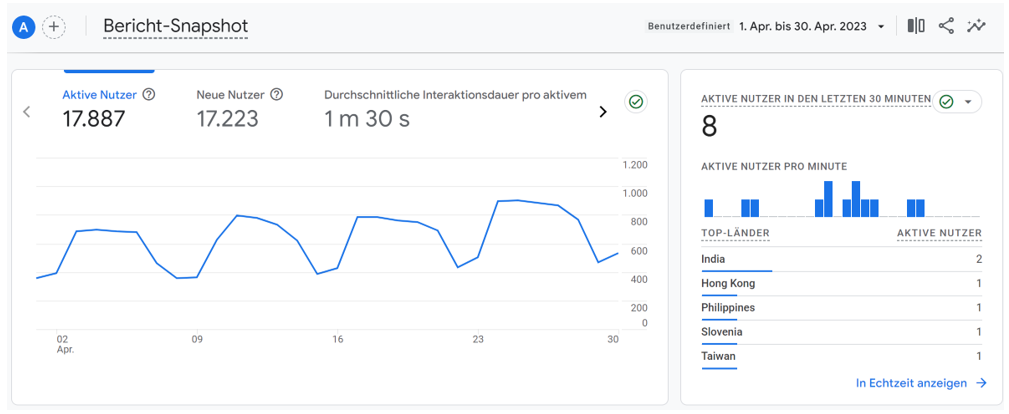Show next metrics with right chevron

(x=603, y=111)
